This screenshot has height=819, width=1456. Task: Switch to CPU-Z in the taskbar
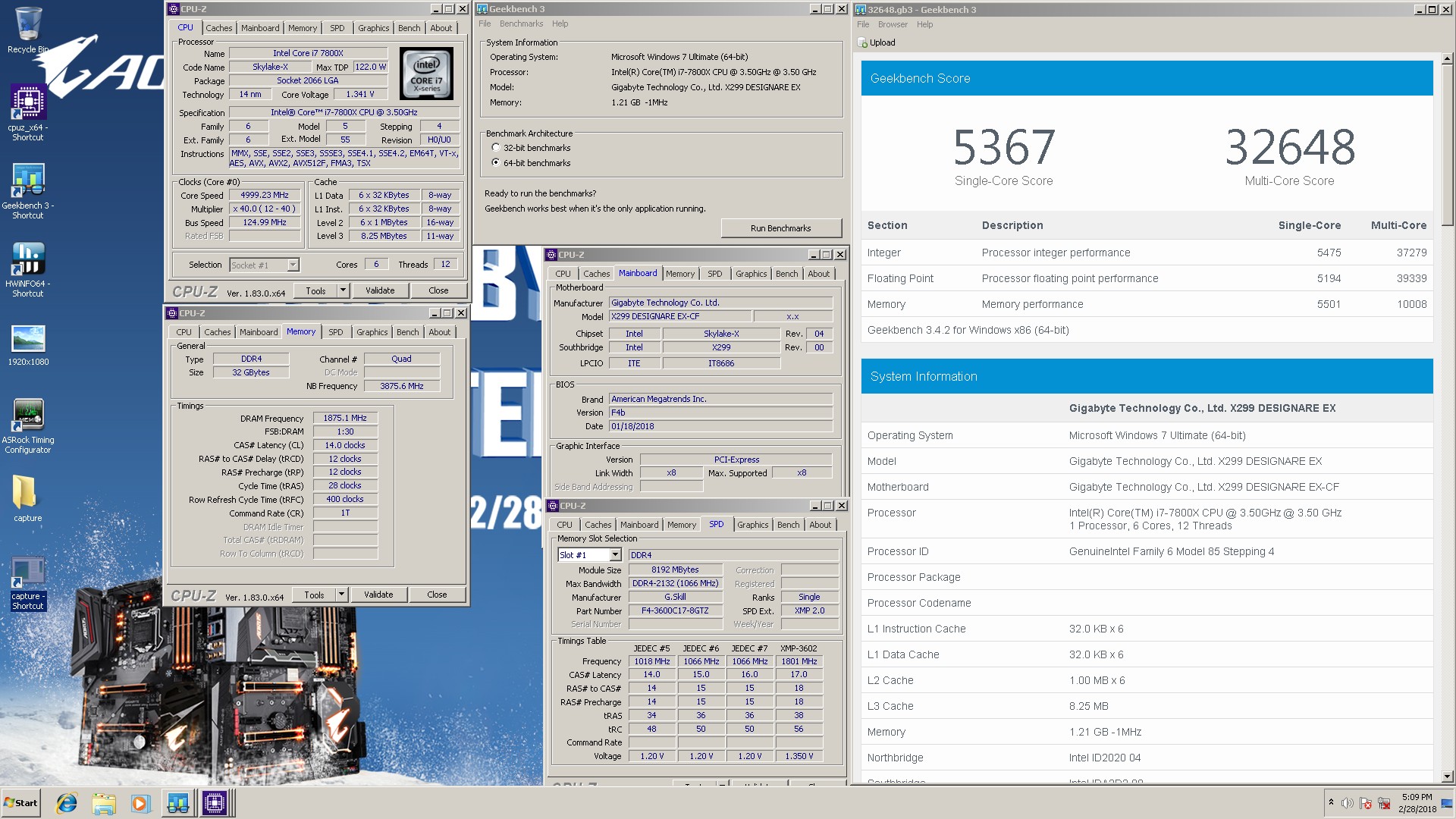(215, 803)
